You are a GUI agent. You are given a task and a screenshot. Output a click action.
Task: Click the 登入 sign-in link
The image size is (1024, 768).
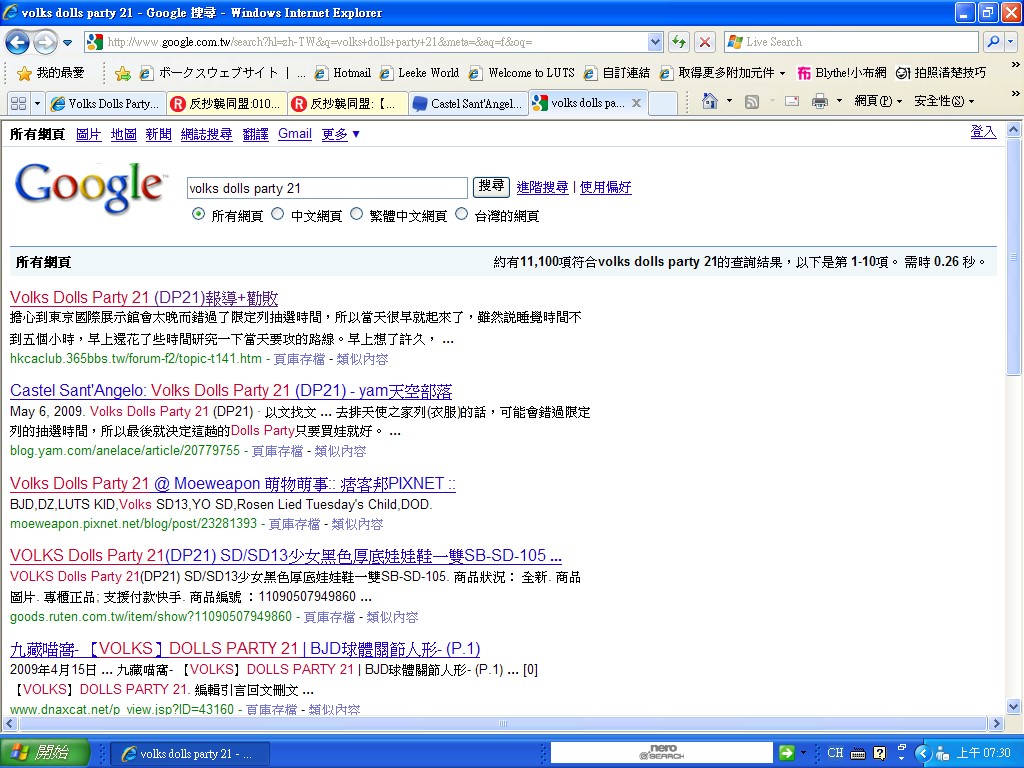tap(983, 132)
